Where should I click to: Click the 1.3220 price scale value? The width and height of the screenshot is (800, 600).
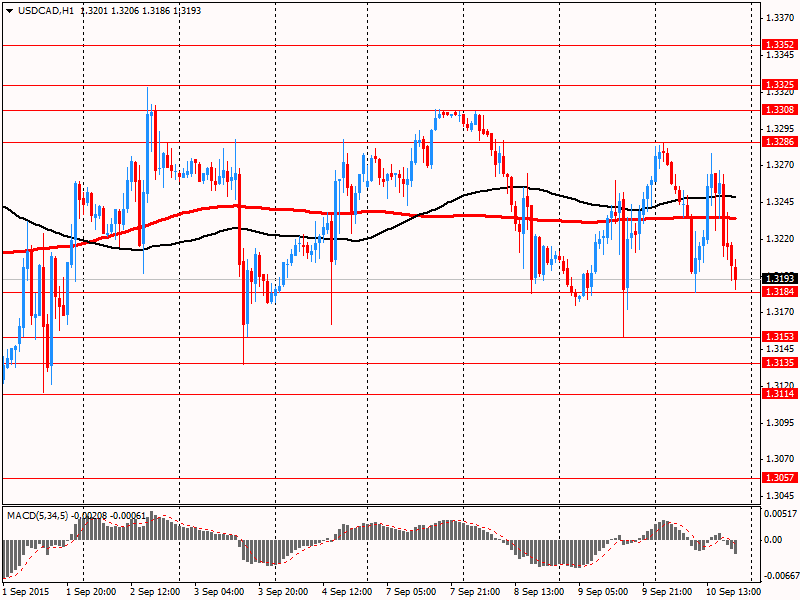tap(780, 239)
